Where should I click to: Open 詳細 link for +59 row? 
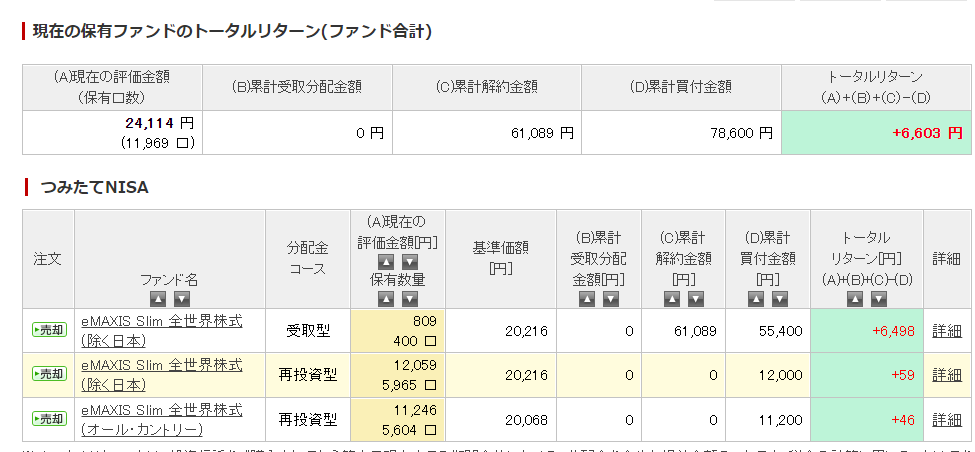click(947, 375)
